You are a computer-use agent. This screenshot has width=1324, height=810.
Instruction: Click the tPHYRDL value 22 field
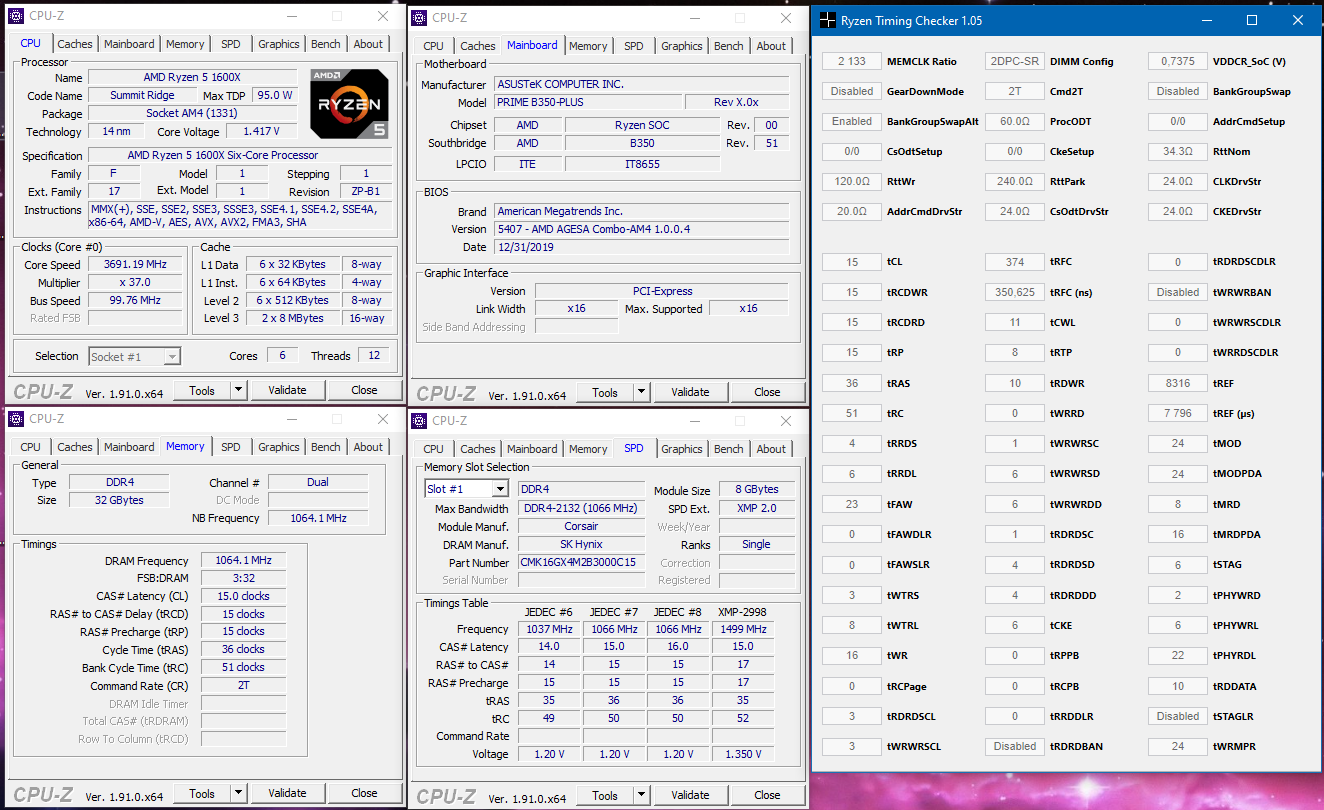pyautogui.click(x=1178, y=656)
